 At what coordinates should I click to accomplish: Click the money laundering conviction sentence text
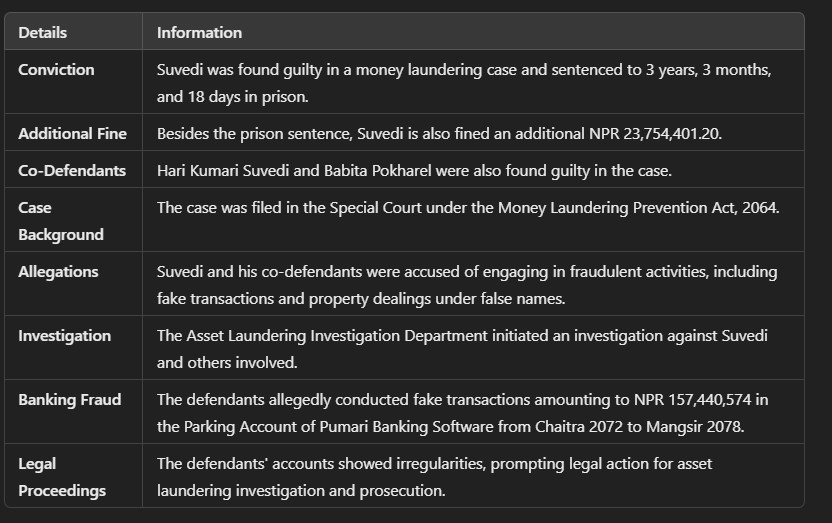pyautogui.click(x=463, y=83)
